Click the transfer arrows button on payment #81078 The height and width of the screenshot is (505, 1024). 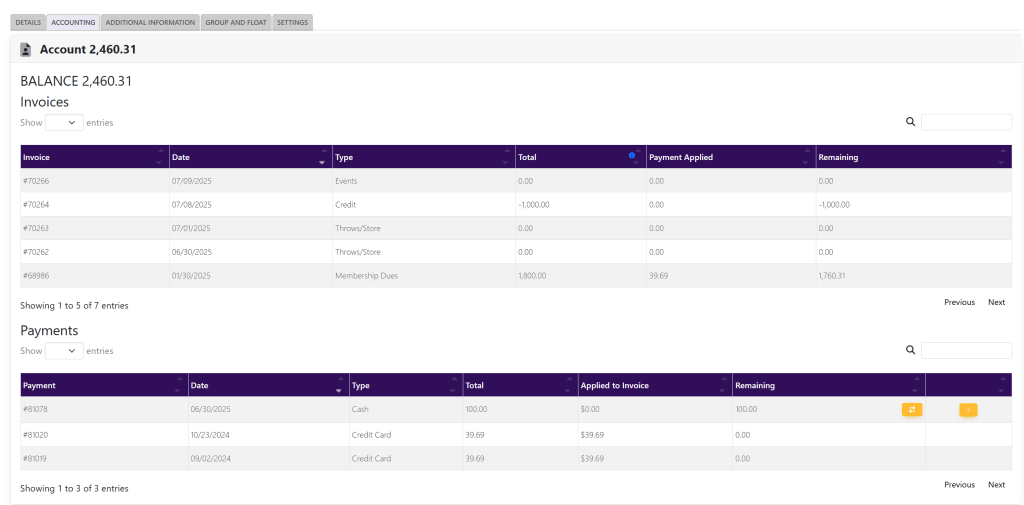click(911, 409)
